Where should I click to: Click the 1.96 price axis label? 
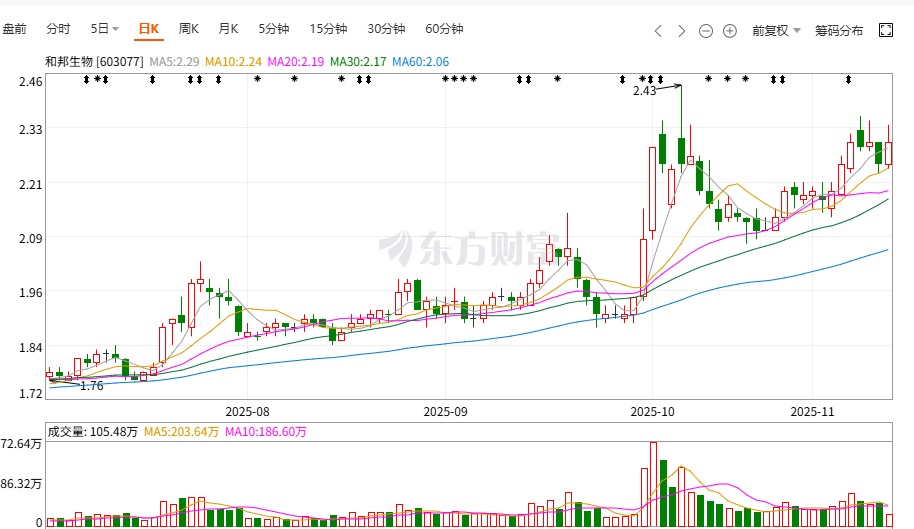(x=30, y=292)
